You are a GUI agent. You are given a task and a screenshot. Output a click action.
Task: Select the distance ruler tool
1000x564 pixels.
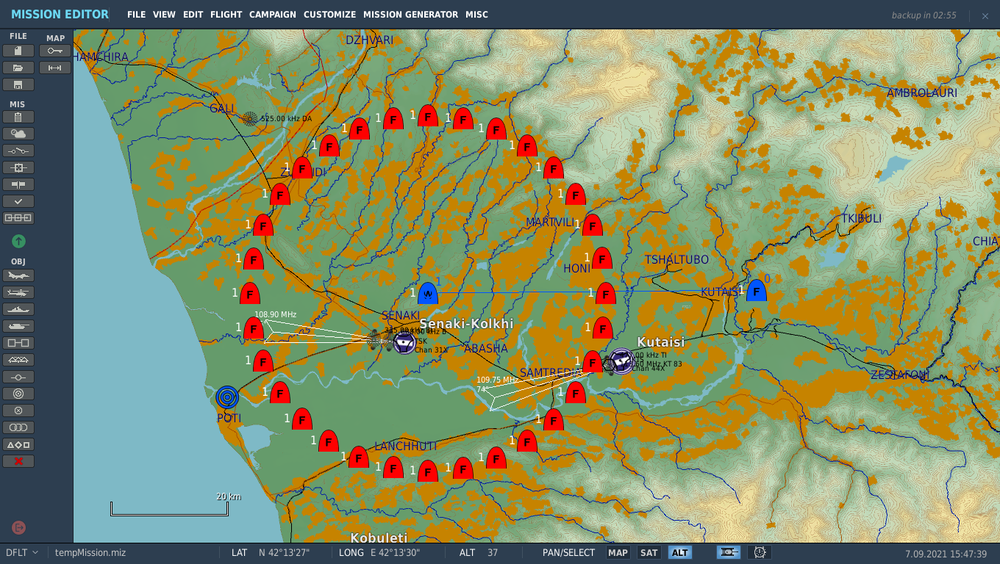(x=55, y=68)
